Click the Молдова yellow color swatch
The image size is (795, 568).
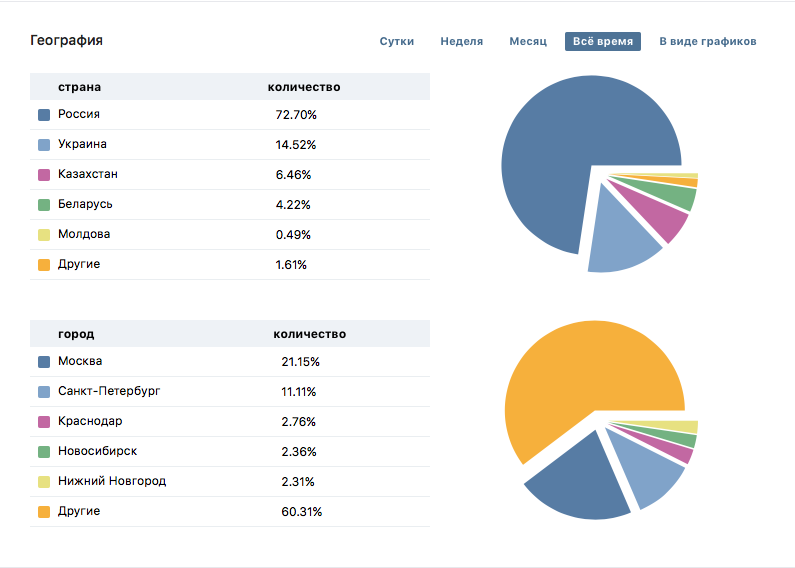44,235
